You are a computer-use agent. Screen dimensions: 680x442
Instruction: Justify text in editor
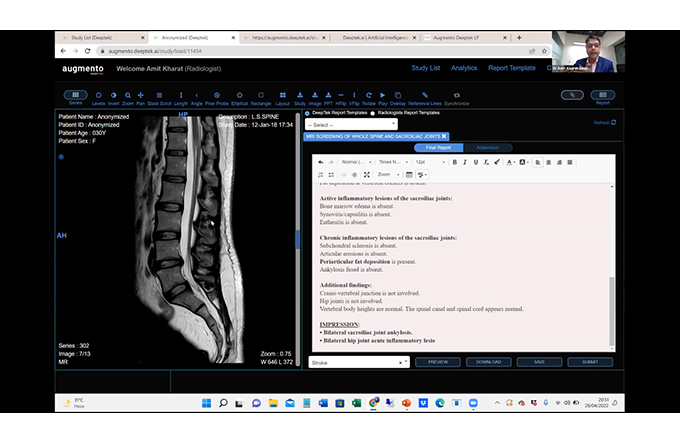tap(570, 162)
